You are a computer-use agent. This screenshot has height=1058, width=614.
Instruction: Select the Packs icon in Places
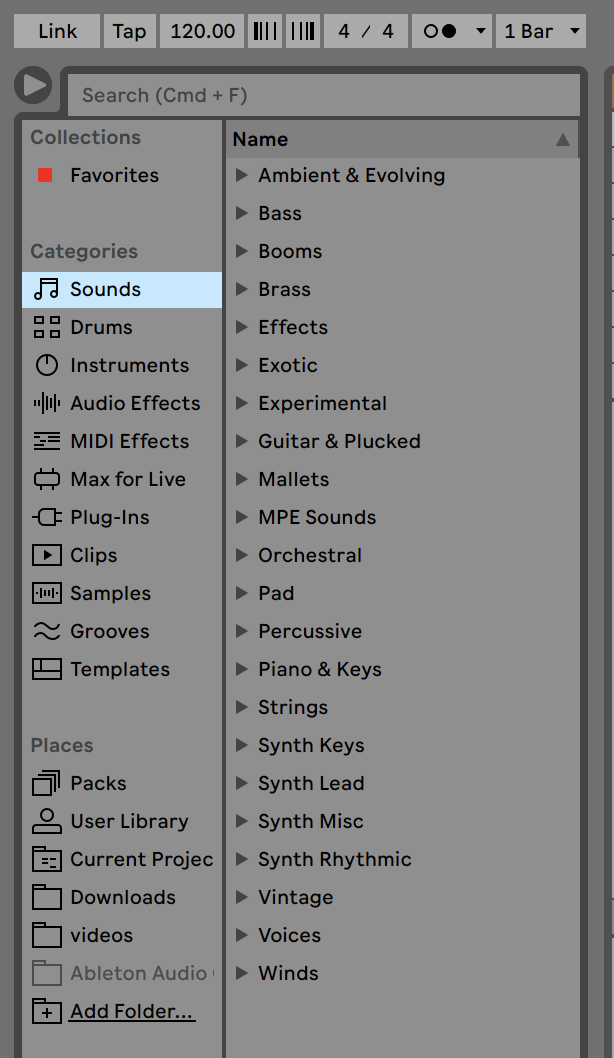(46, 783)
